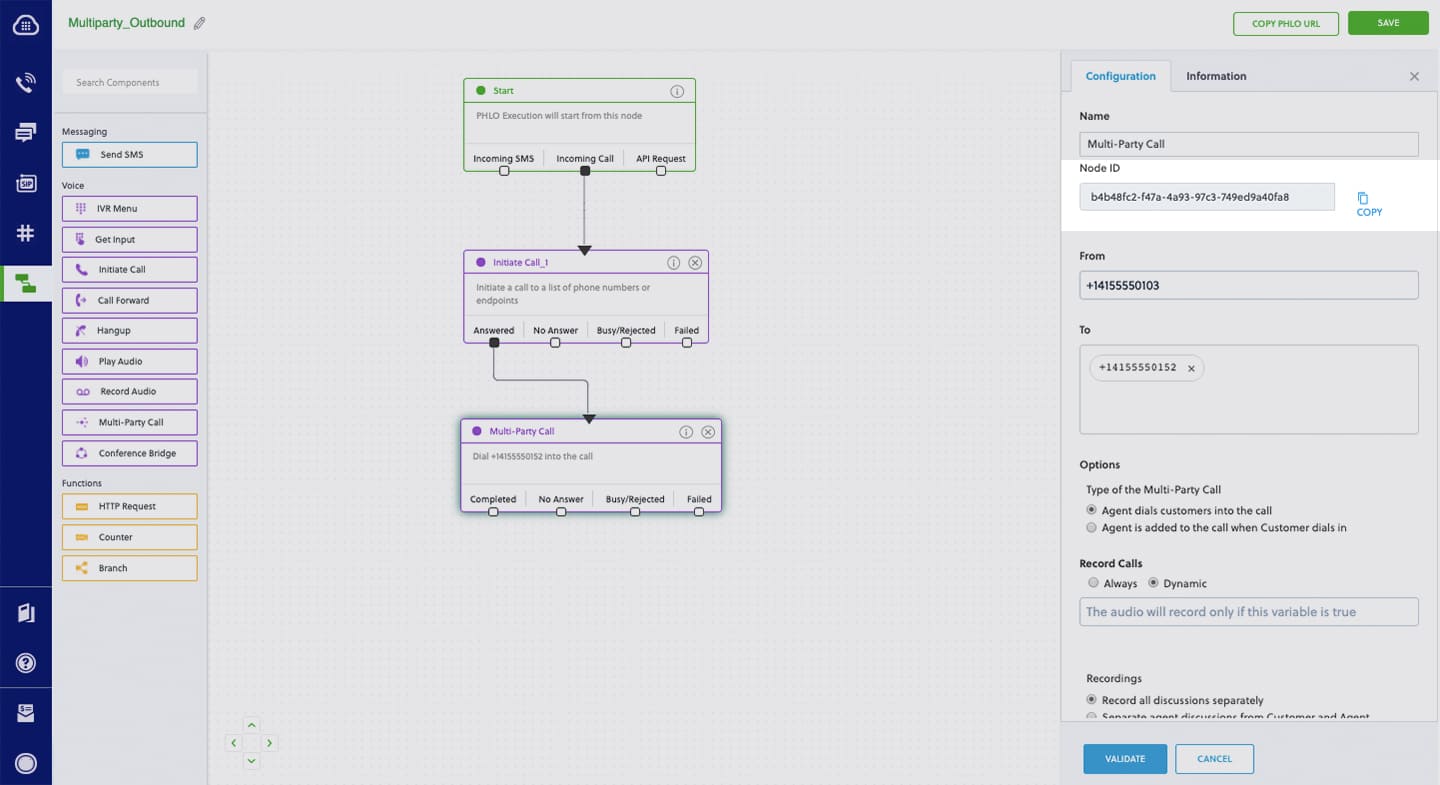Select 'Agent is added when Customer dials in'
The image size is (1440, 785).
tap(1091, 527)
